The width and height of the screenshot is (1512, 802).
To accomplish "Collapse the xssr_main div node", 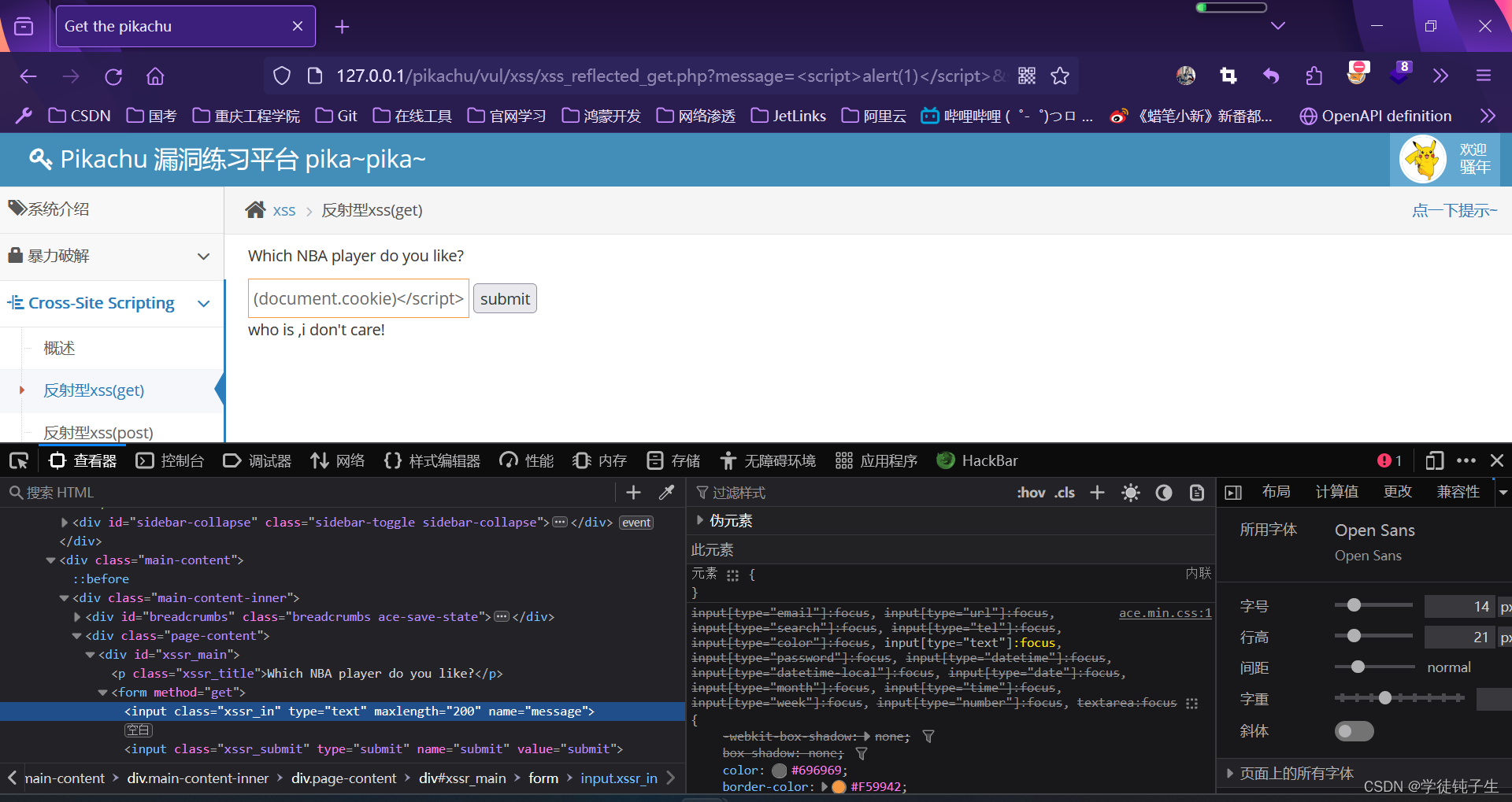I will pos(90,654).
